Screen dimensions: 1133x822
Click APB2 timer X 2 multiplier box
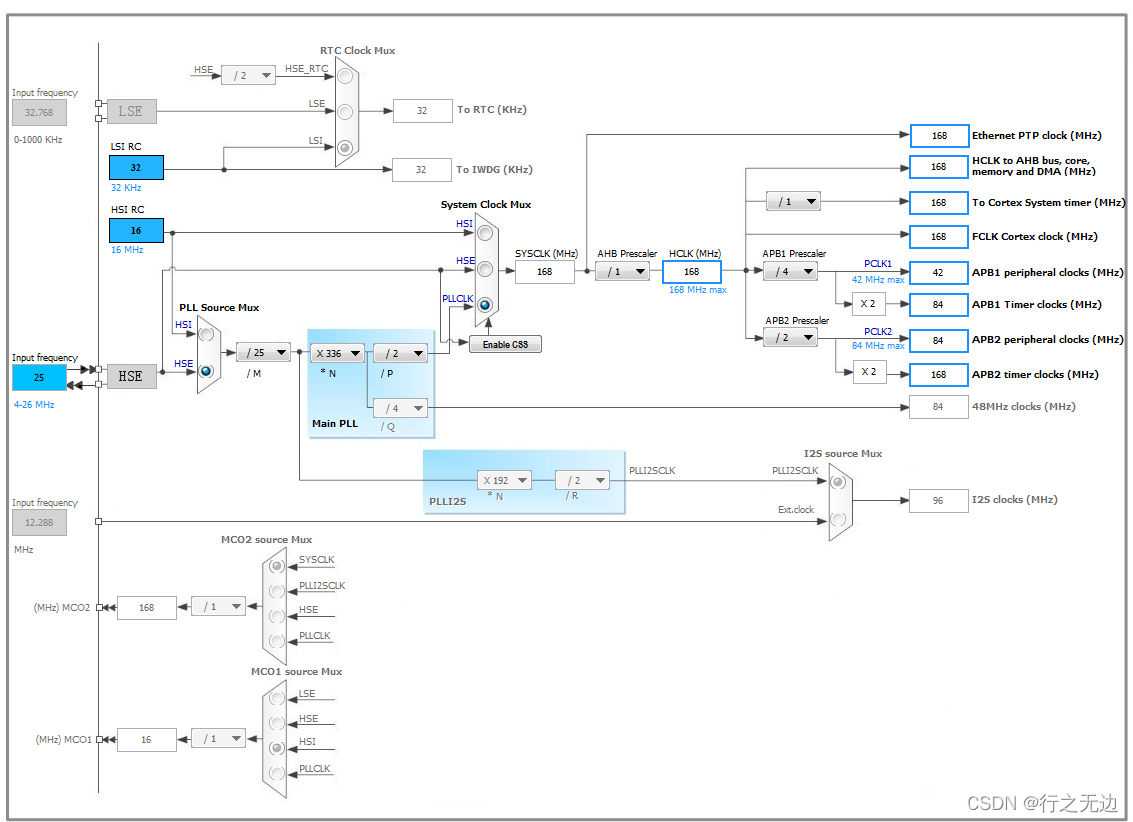[869, 372]
